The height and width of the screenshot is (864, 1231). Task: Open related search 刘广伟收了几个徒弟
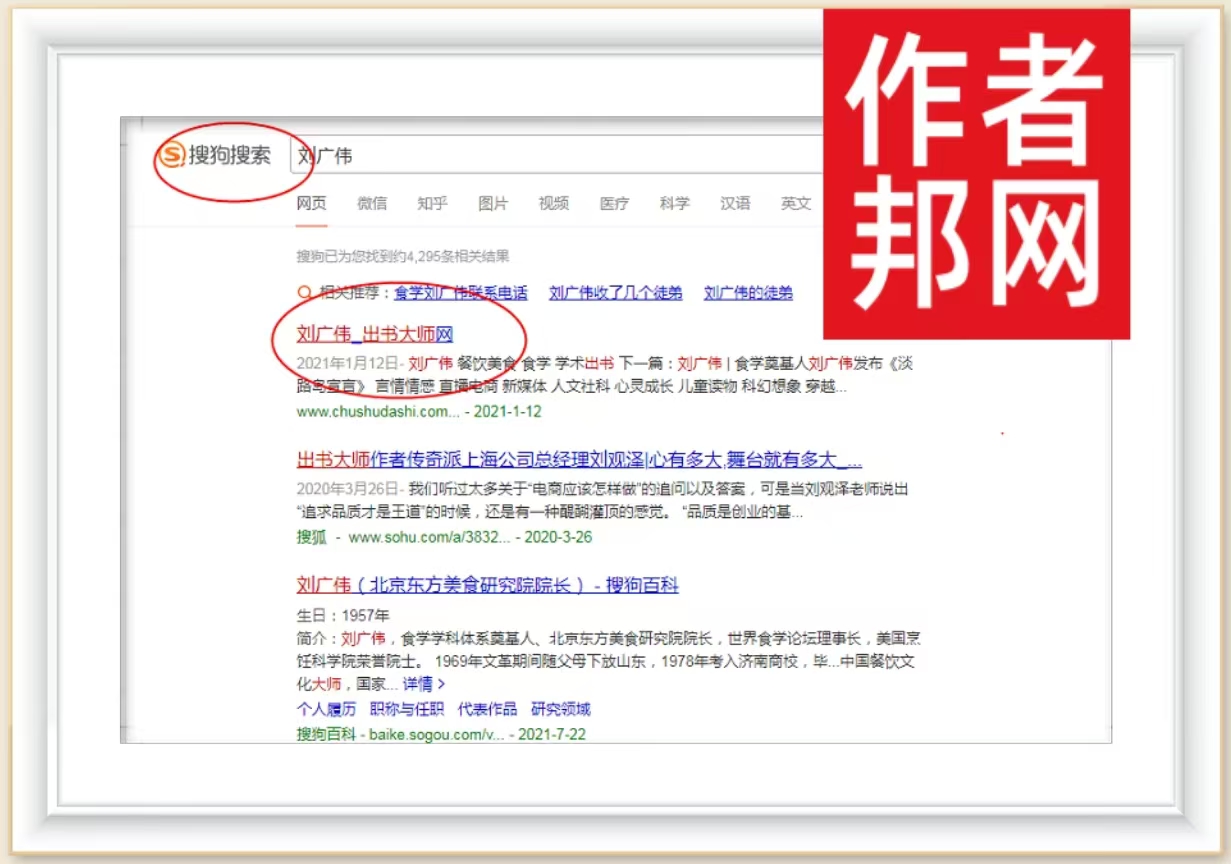pos(616,293)
